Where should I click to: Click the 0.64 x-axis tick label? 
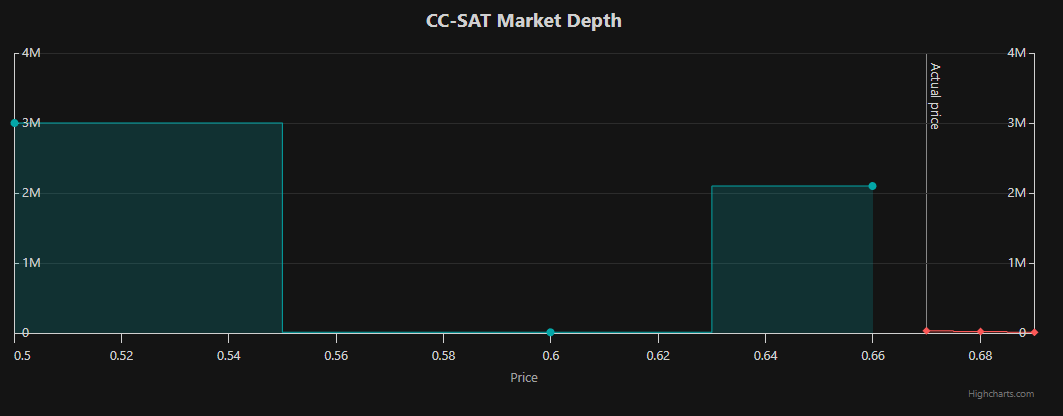tap(765, 355)
